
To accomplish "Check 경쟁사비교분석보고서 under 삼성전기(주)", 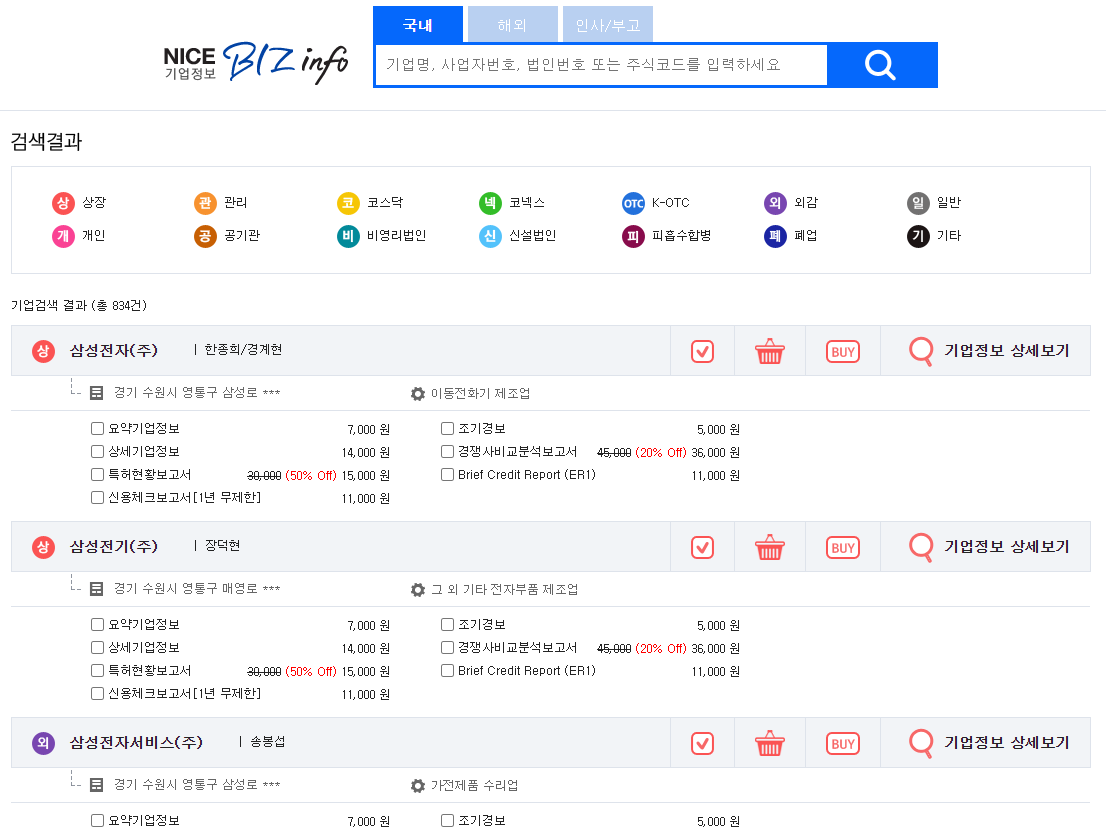I will 448,648.
